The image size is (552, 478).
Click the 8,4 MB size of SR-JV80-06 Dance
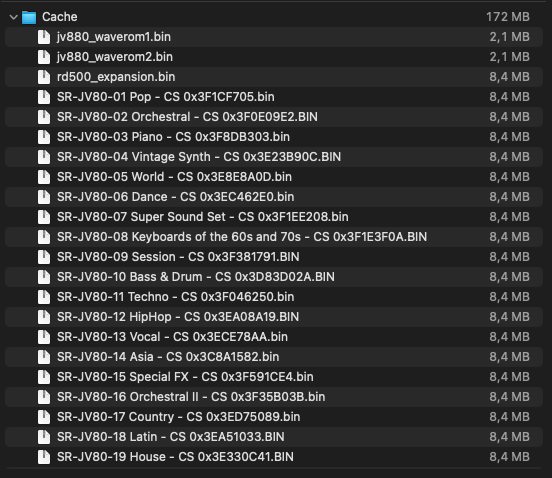click(509, 197)
